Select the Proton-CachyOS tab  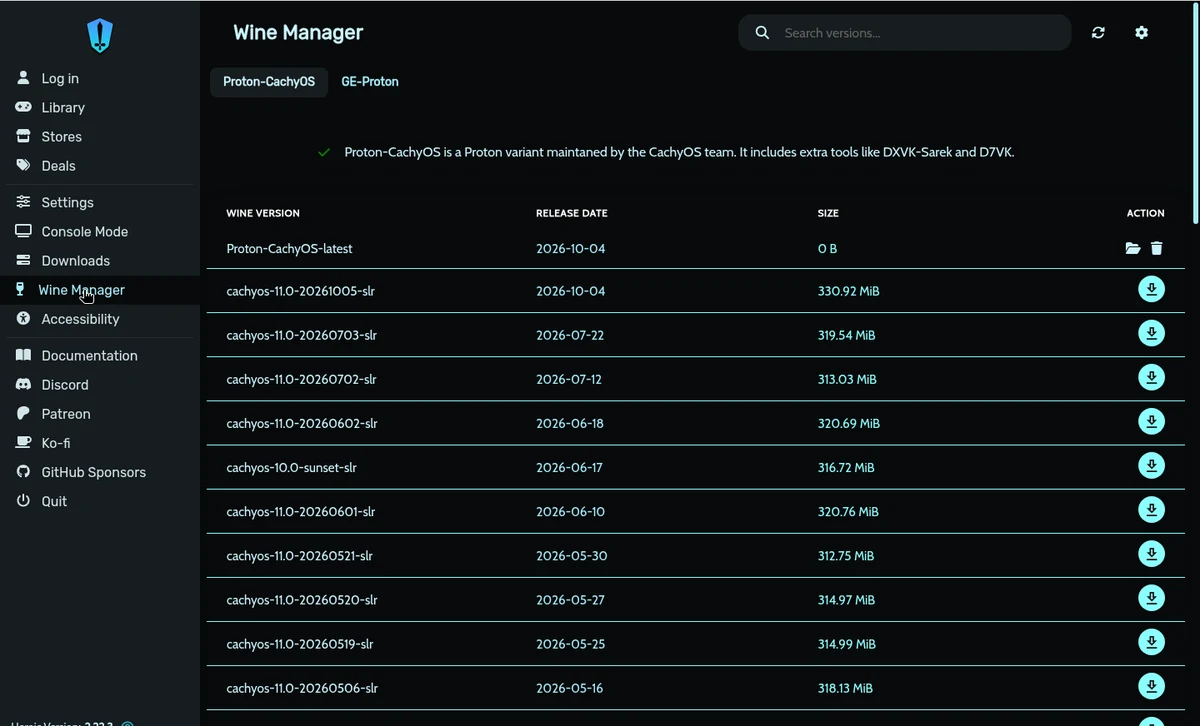(269, 82)
